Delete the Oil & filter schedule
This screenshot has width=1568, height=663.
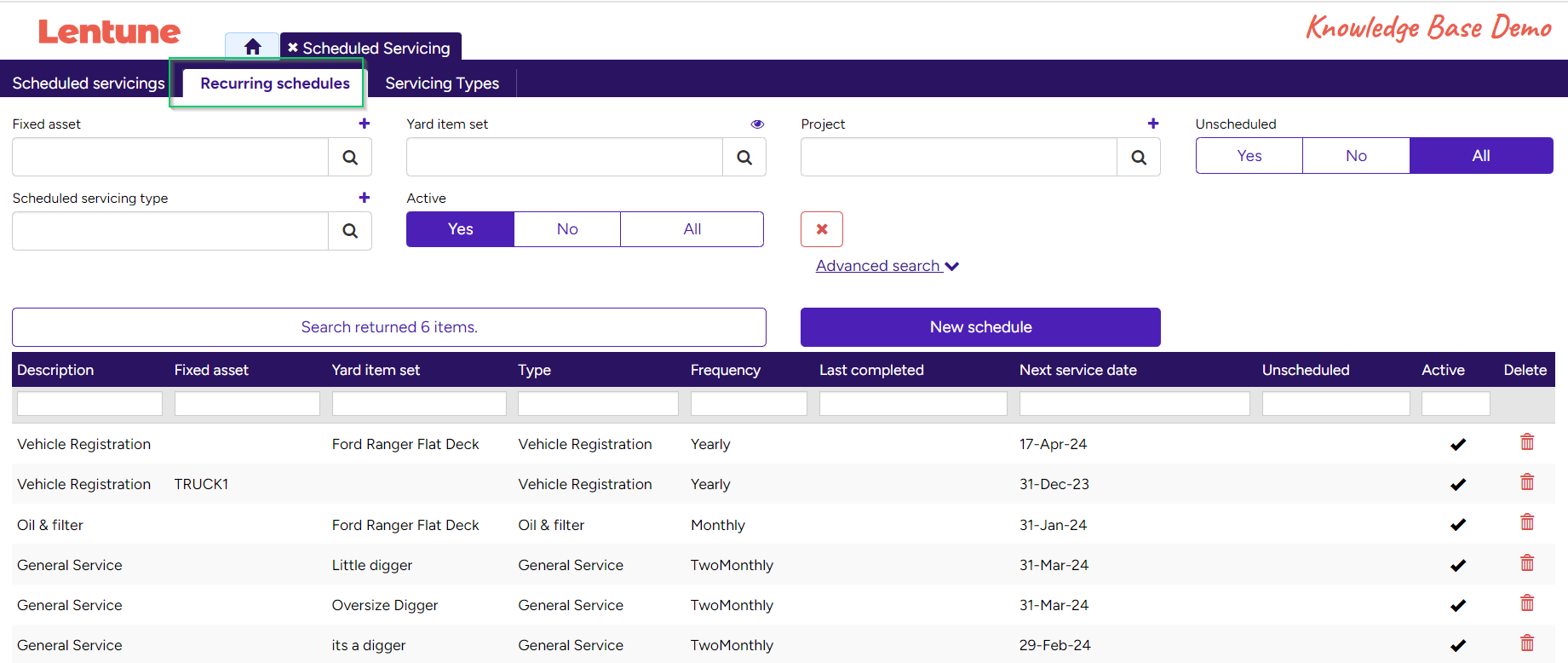click(x=1527, y=522)
